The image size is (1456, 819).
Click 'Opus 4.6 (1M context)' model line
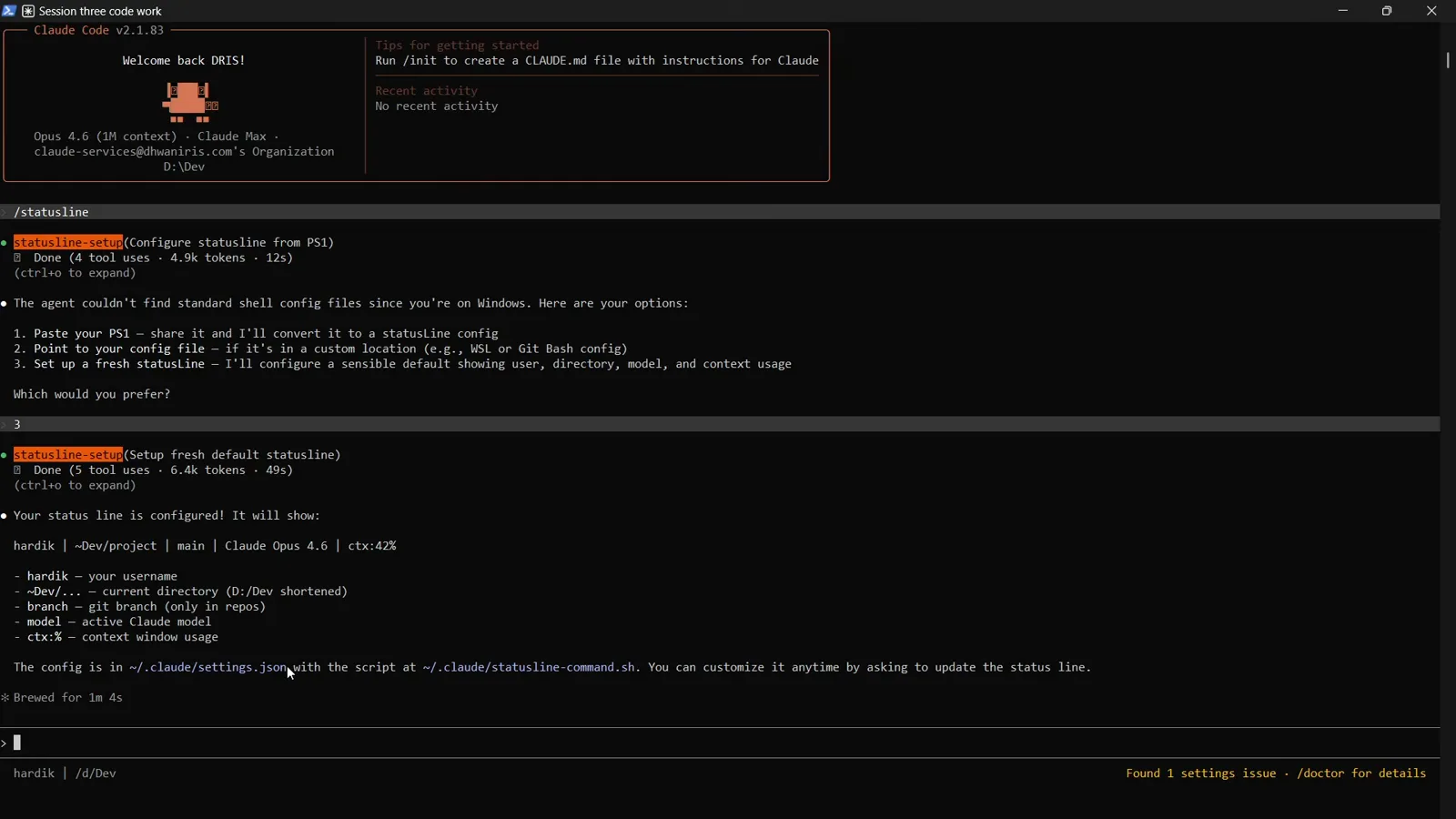click(157, 136)
